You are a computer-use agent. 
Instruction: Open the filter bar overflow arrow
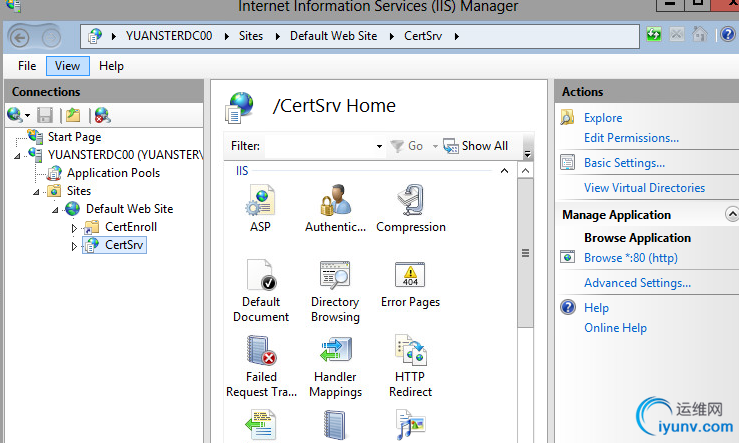click(527, 154)
